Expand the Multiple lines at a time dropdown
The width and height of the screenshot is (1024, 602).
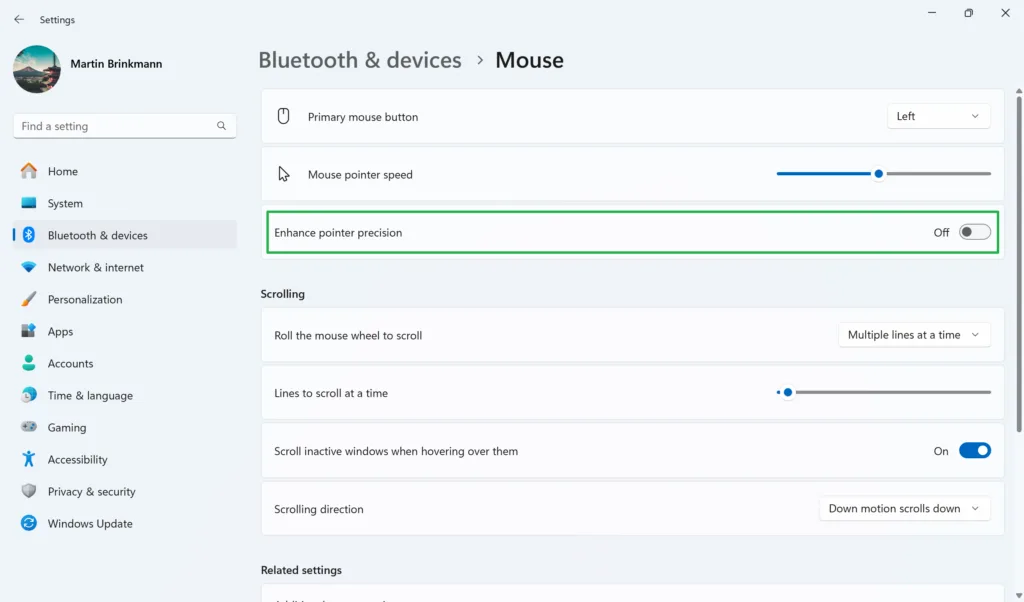[913, 335]
